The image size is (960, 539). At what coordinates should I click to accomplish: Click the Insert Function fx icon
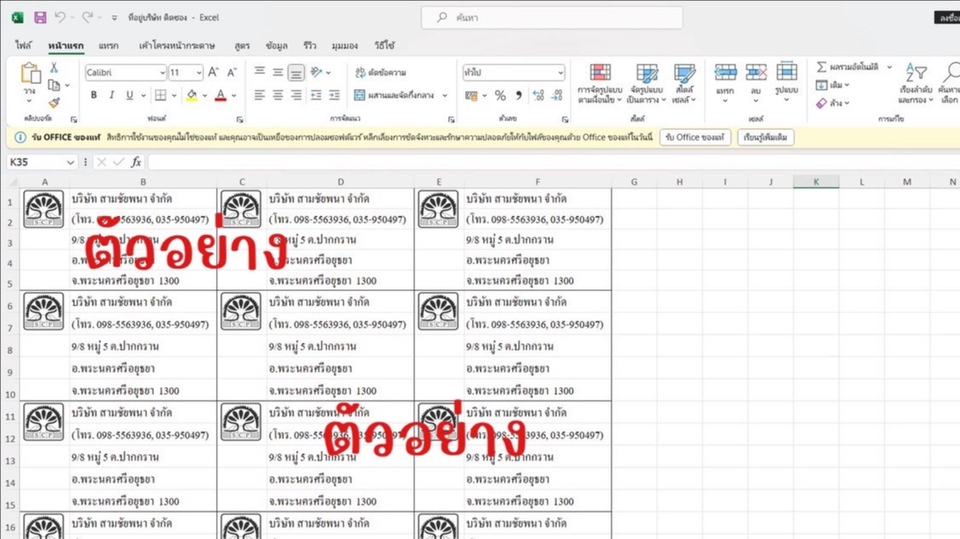[x=136, y=162]
